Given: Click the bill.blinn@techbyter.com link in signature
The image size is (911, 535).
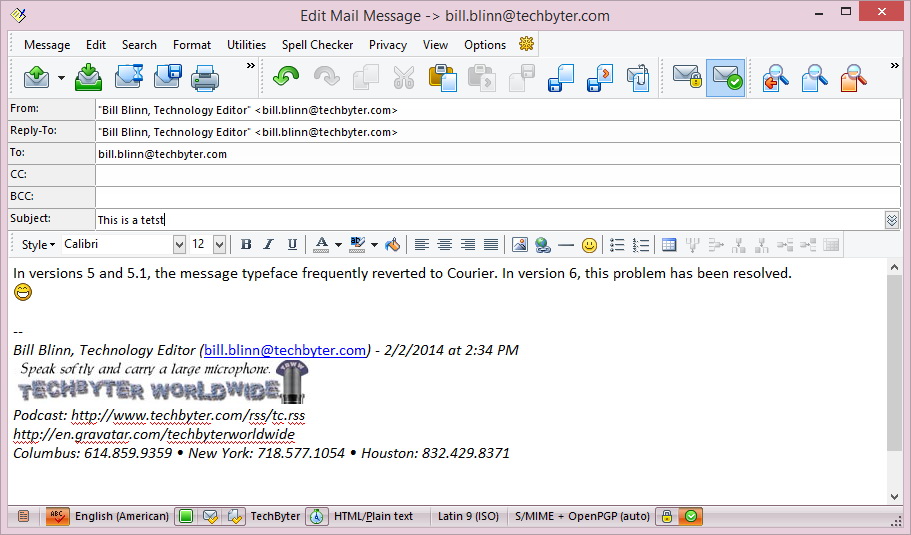Looking at the screenshot, I should tap(285, 350).
